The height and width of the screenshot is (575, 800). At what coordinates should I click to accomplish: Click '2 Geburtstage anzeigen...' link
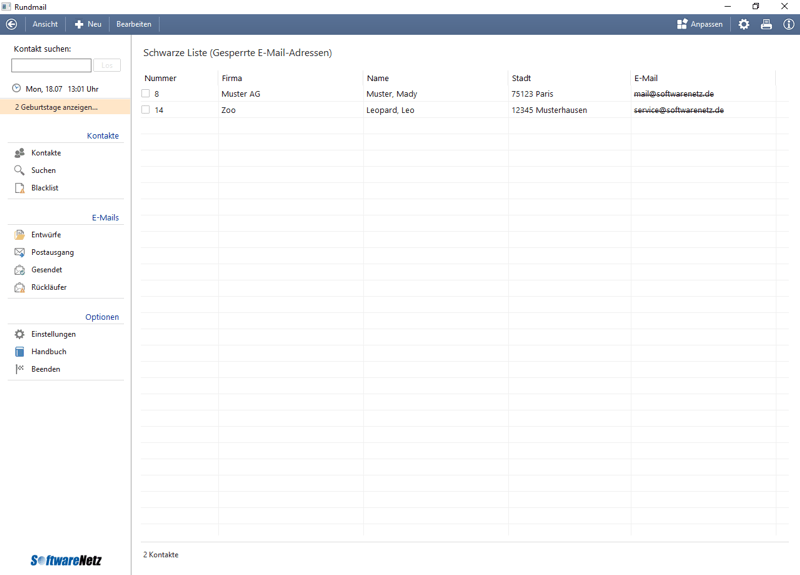57,107
